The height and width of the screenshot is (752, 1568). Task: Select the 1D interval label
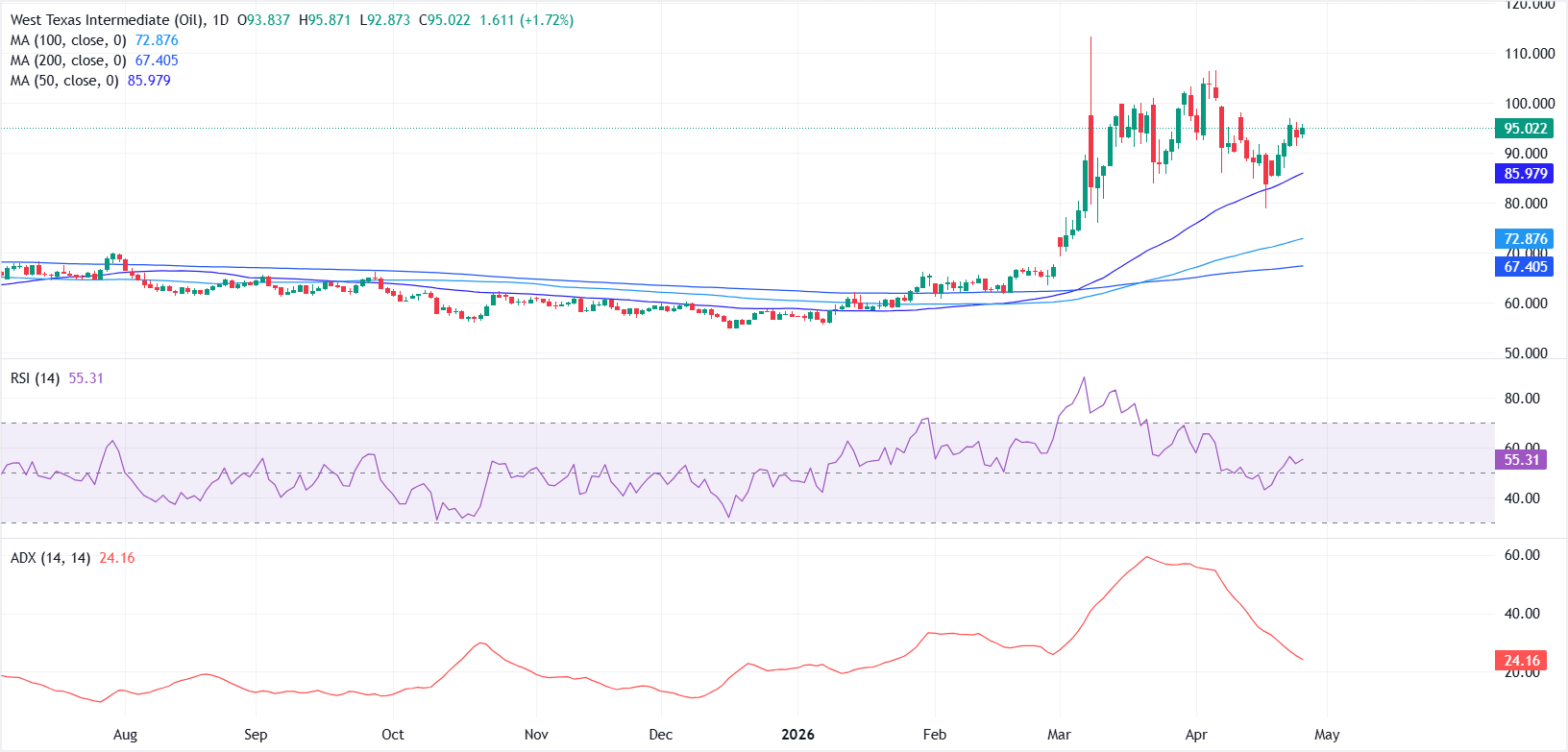click(220, 20)
